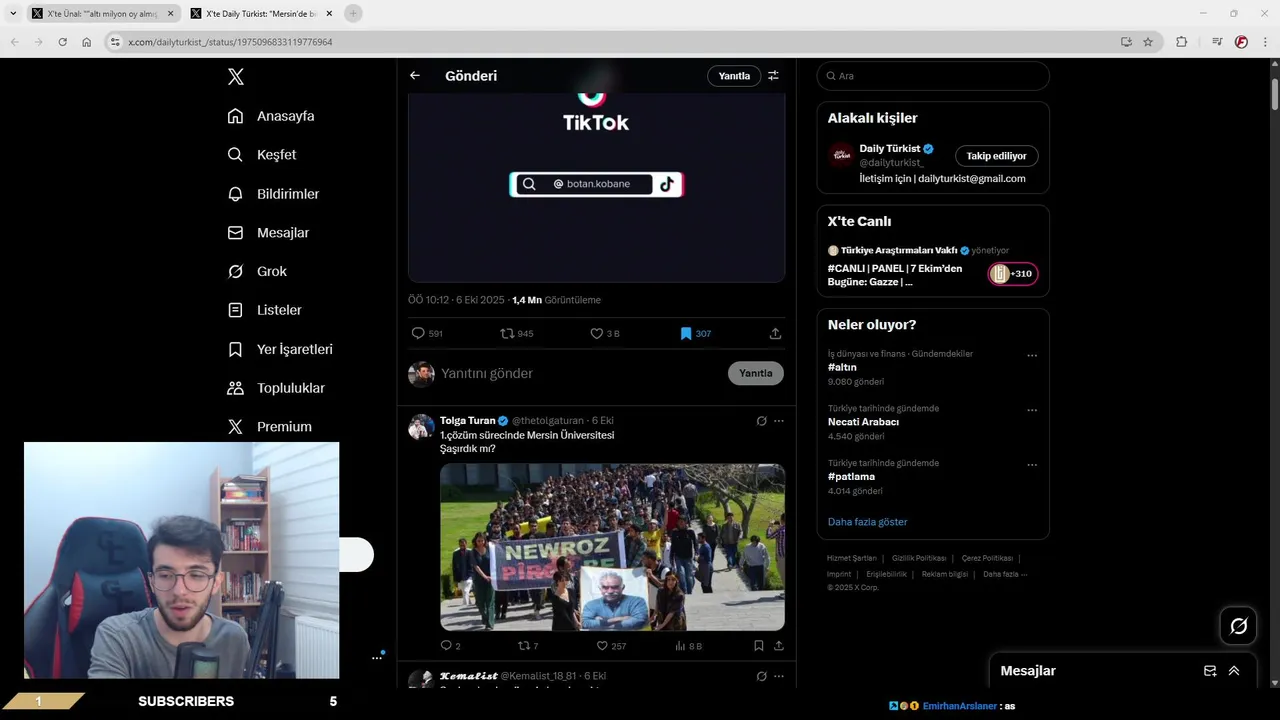
Task: Like Tolga Turan's post showing 257
Action: pos(611,646)
